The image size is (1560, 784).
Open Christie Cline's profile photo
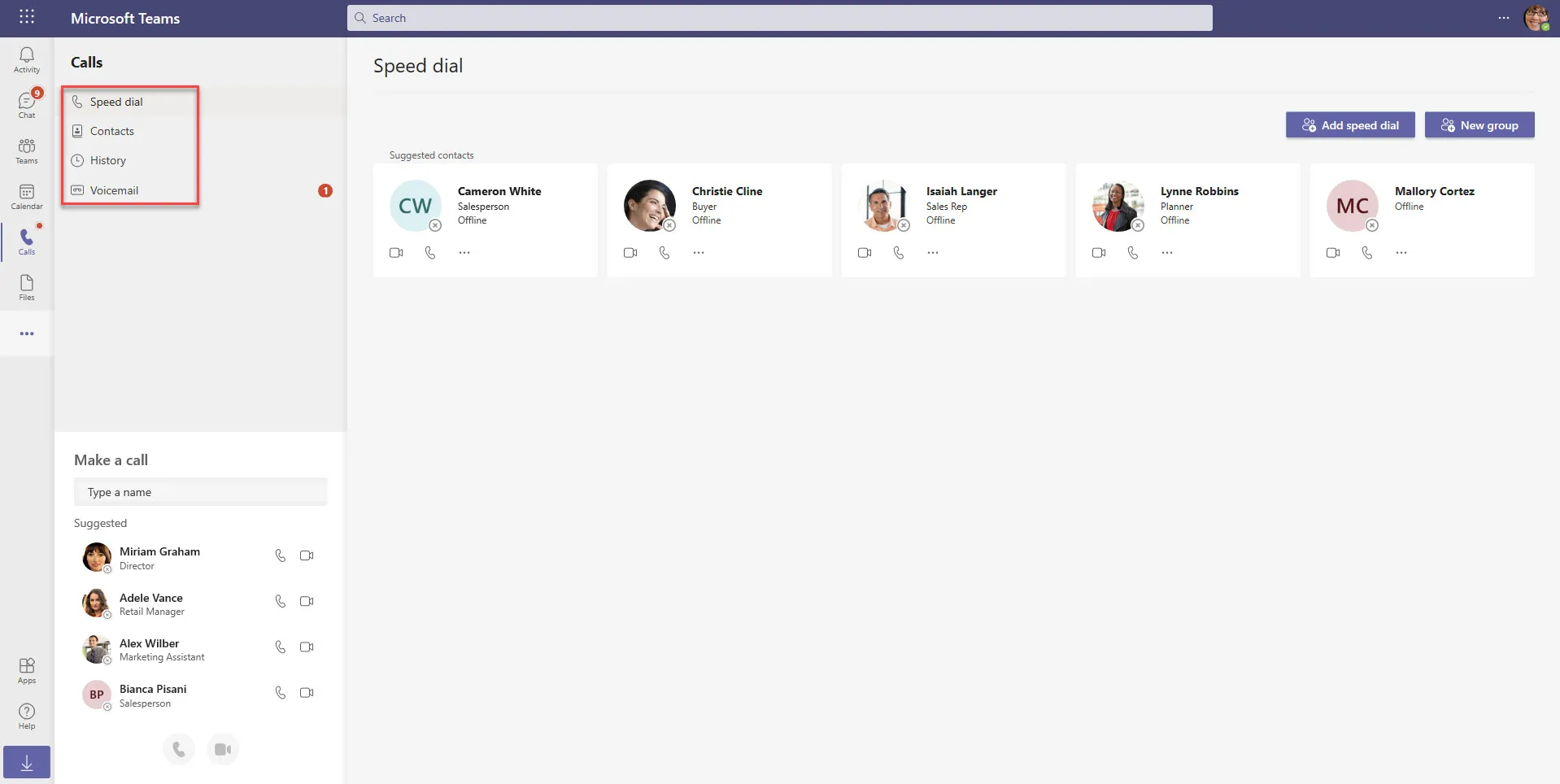650,206
